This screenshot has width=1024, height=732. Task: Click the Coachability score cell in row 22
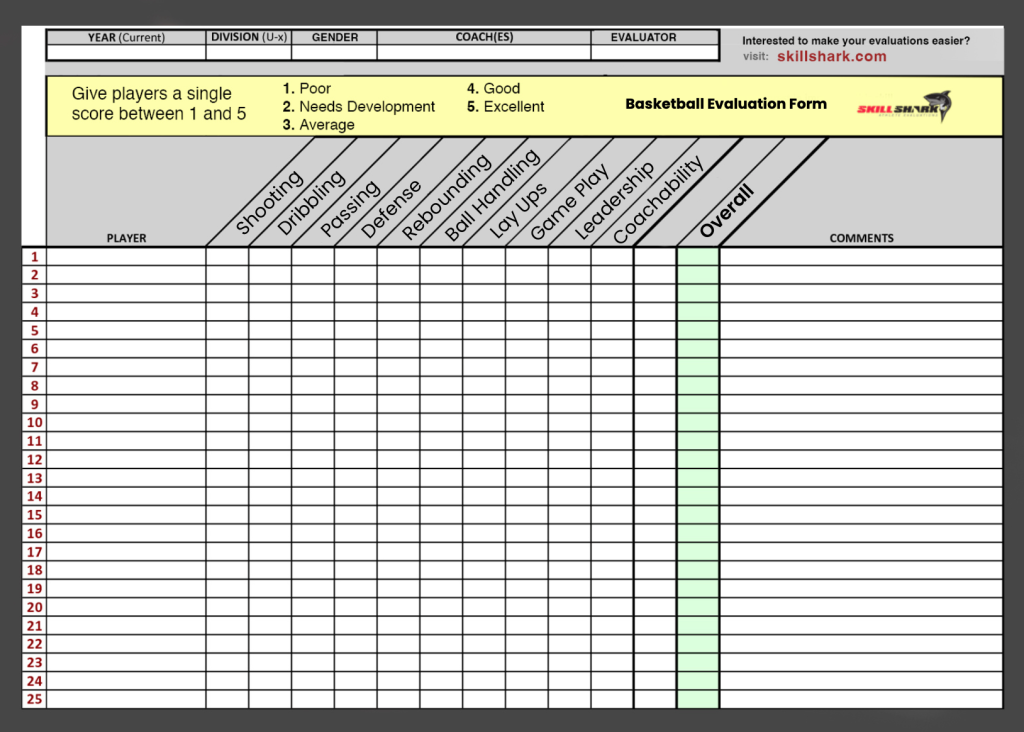(x=612, y=644)
